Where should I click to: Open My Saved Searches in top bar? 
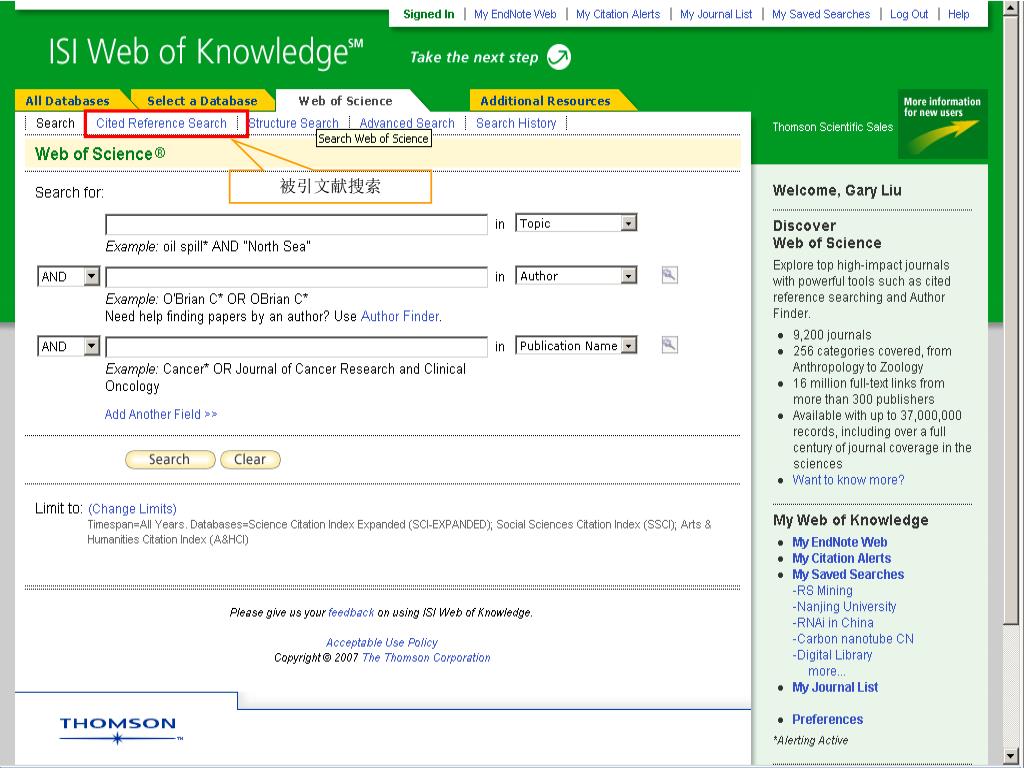(x=821, y=14)
